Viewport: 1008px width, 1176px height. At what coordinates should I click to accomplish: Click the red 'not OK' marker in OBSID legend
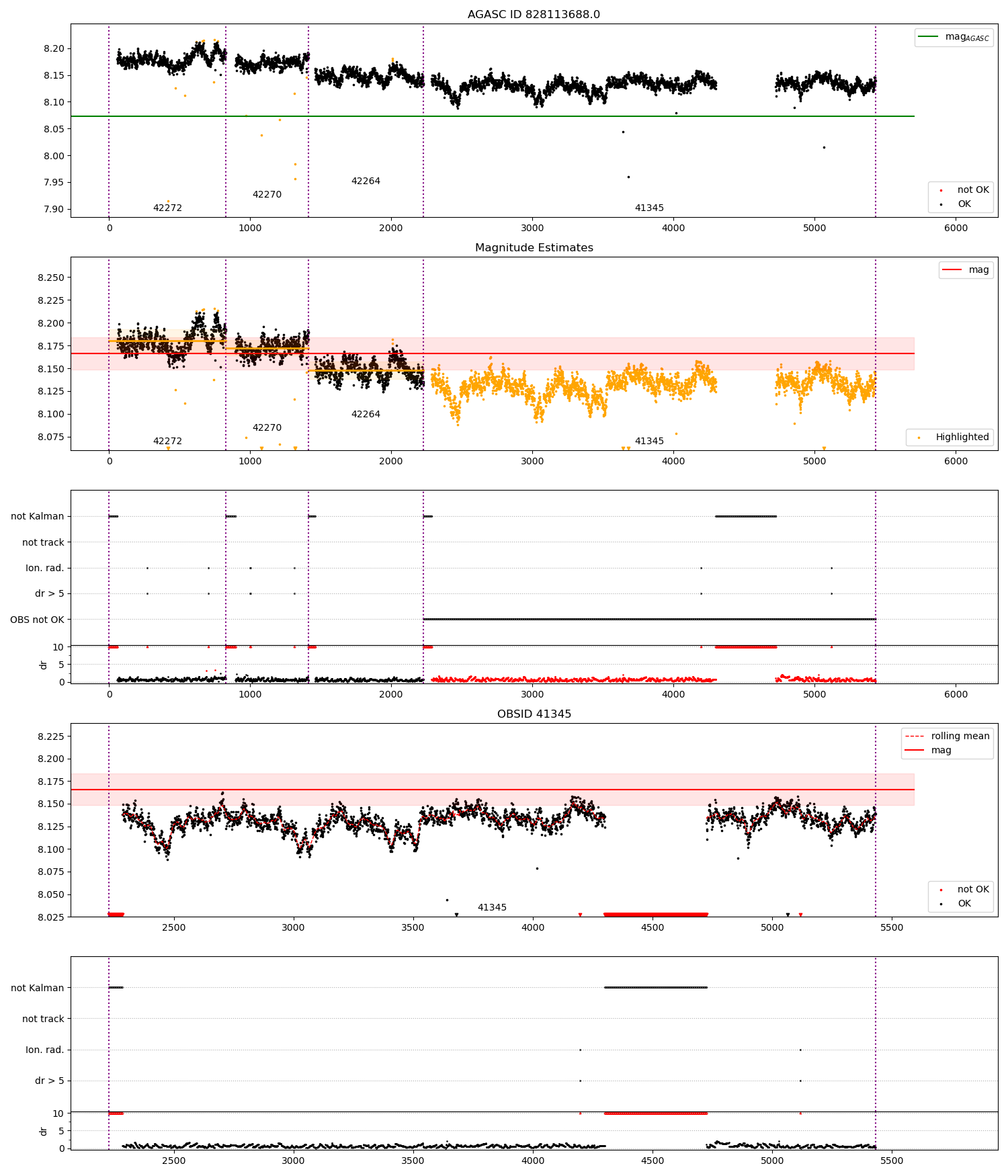tap(941, 890)
